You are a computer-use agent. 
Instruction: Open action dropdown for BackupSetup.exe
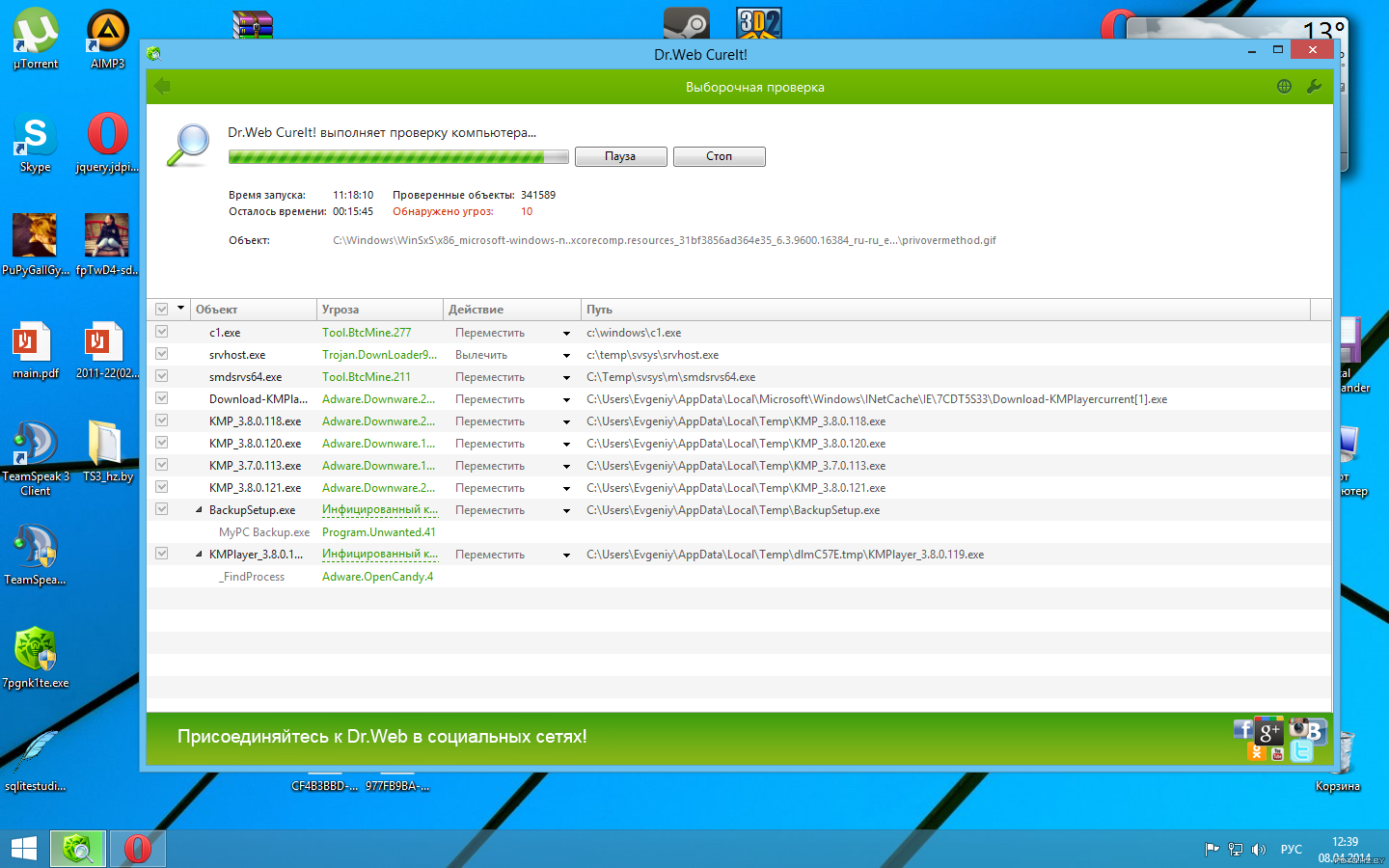(x=566, y=510)
